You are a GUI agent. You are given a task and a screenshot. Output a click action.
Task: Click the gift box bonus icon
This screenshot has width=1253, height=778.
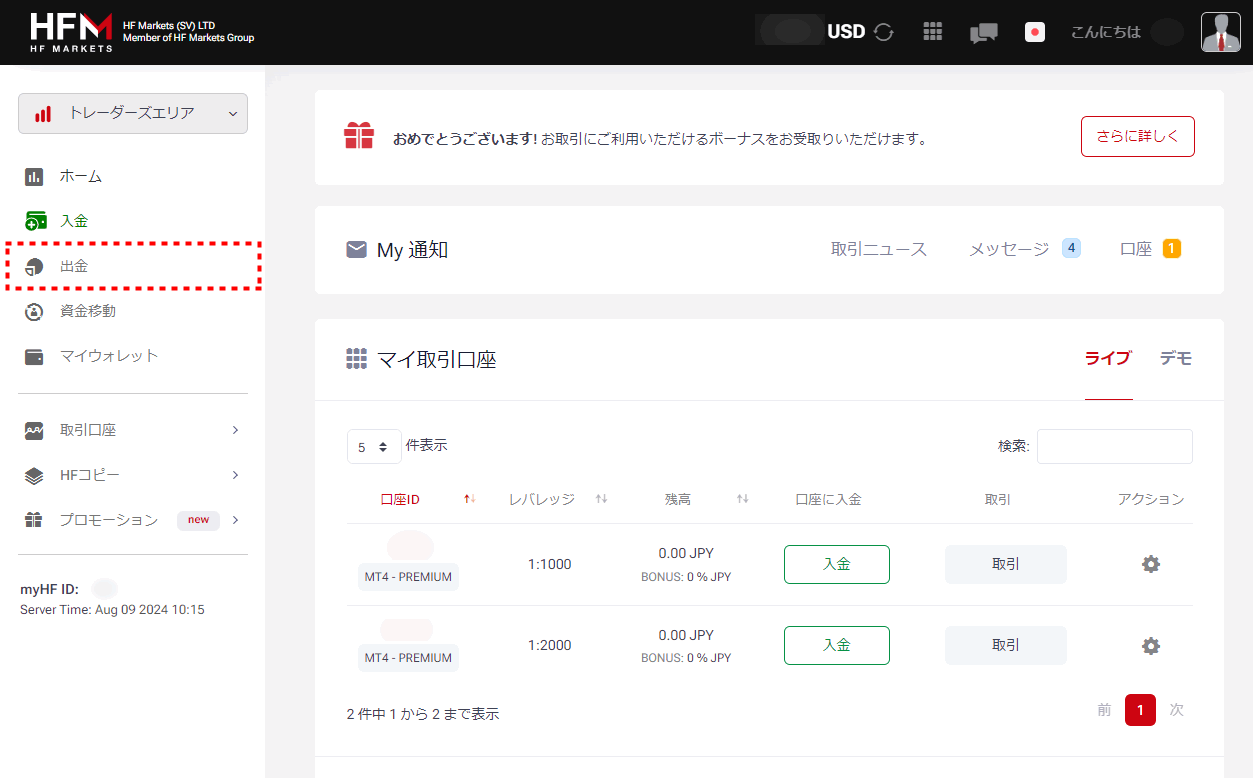point(358,136)
